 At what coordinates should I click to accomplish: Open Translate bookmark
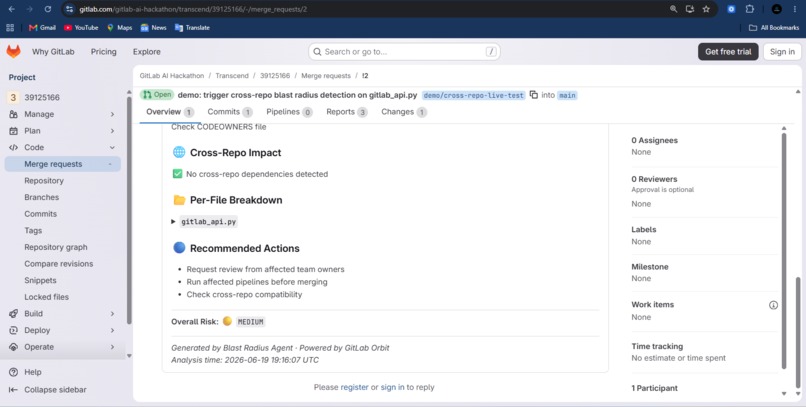(192, 28)
